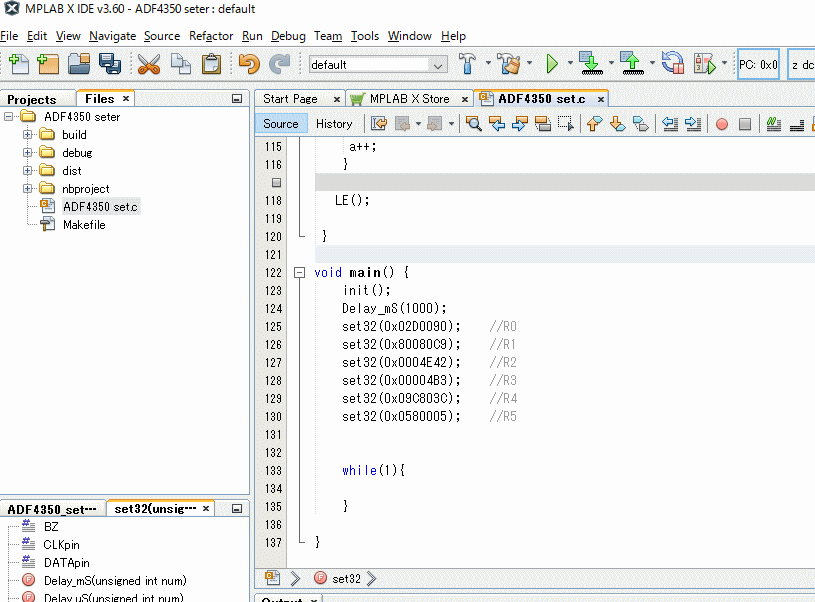Jump to last edit location in editor
This screenshot has height=602, width=815.
tap(379, 124)
